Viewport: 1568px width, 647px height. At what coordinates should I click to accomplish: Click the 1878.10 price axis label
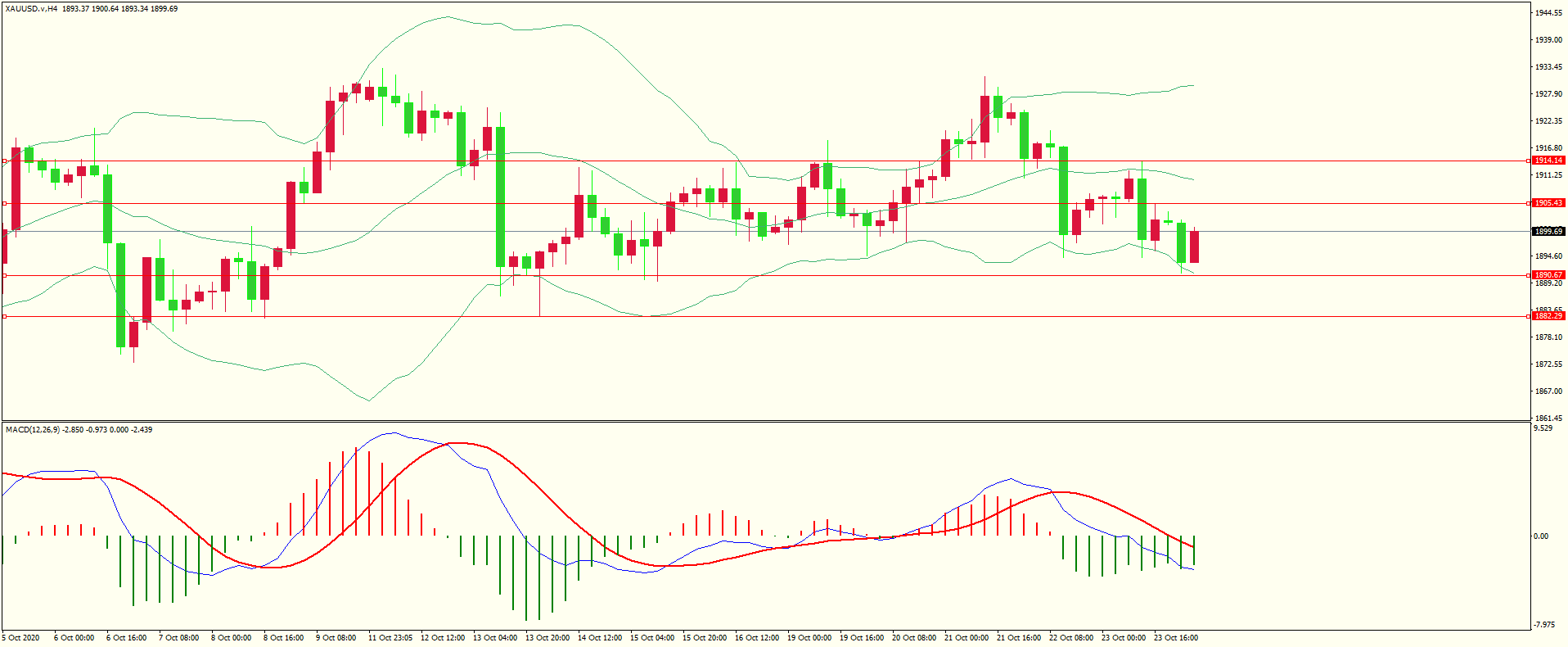point(1549,337)
